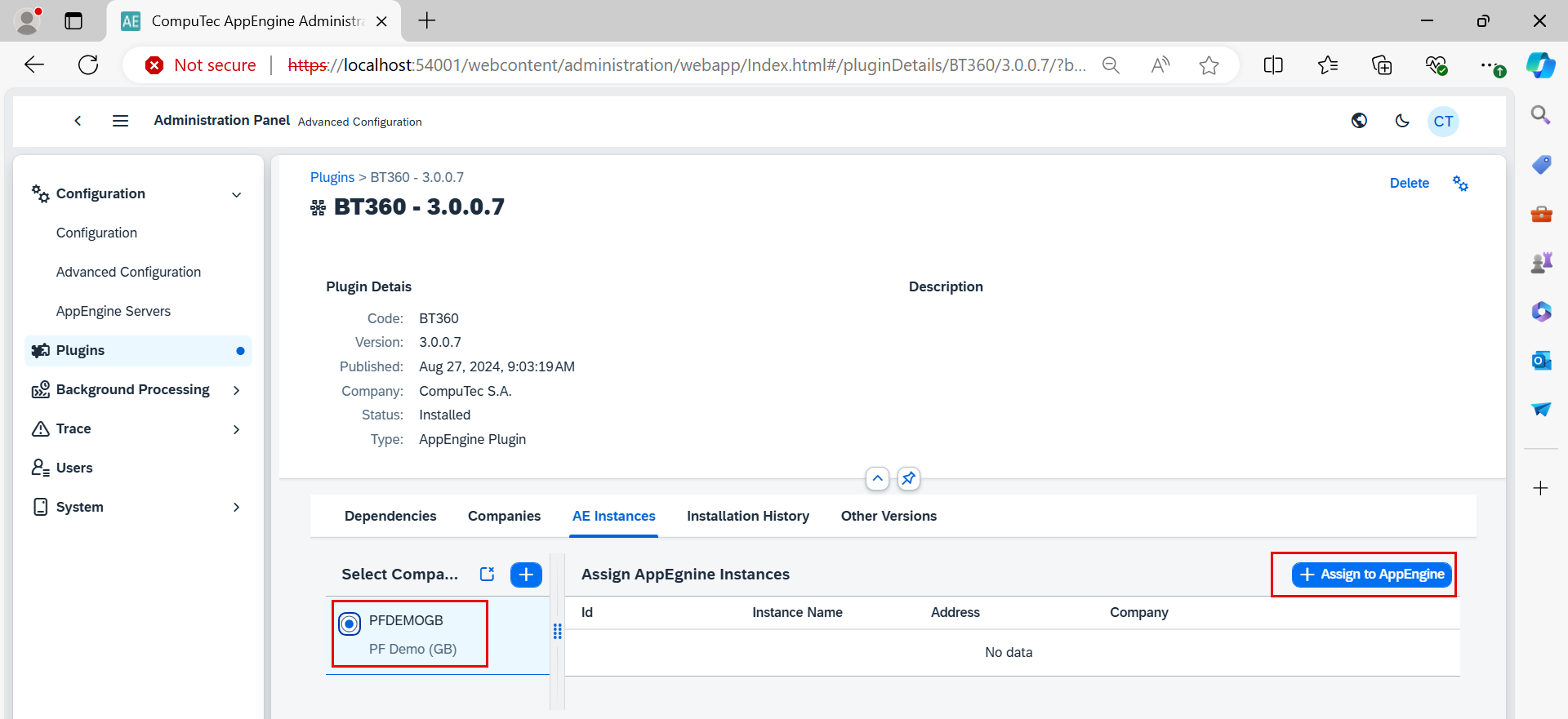Click the Company column header
The width and height of the screenshot is (1568, 719).
coord(1138,612)
